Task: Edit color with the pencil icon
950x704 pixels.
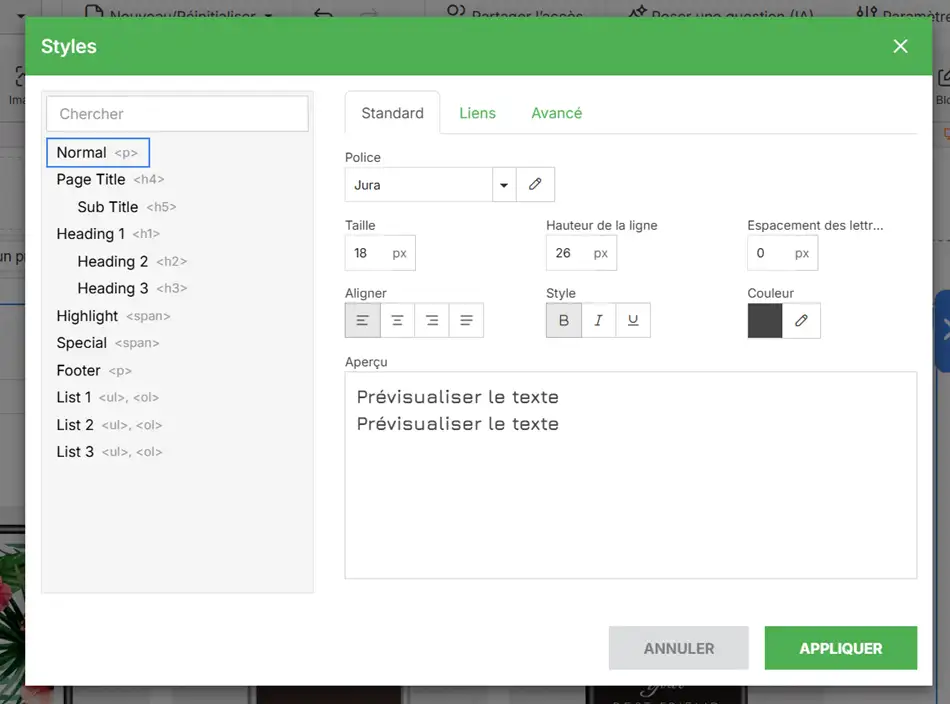Action: point(801,320)
